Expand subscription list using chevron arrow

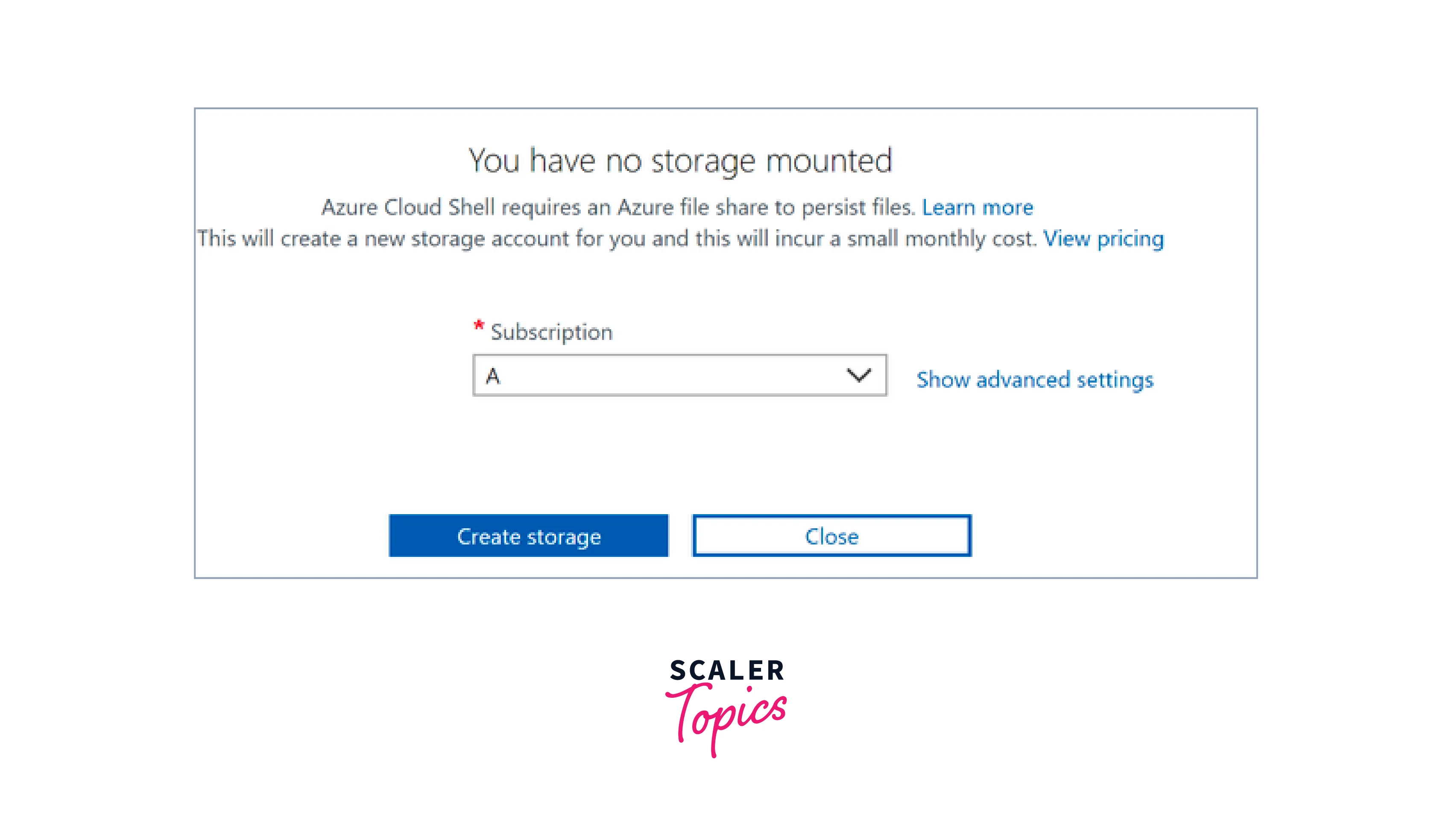coord(858,376)
